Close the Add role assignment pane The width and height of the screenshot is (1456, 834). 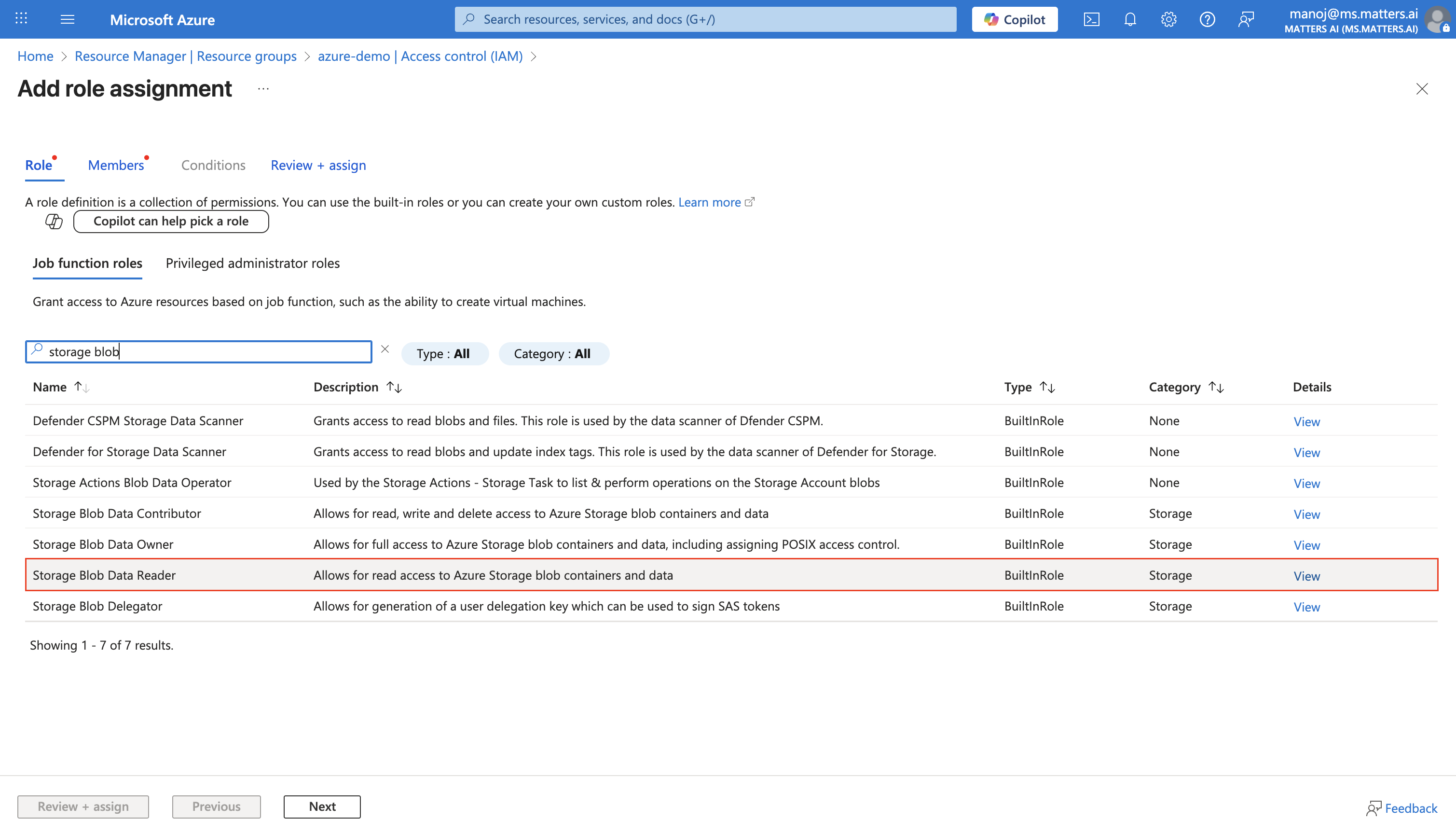pos(1422,89)
